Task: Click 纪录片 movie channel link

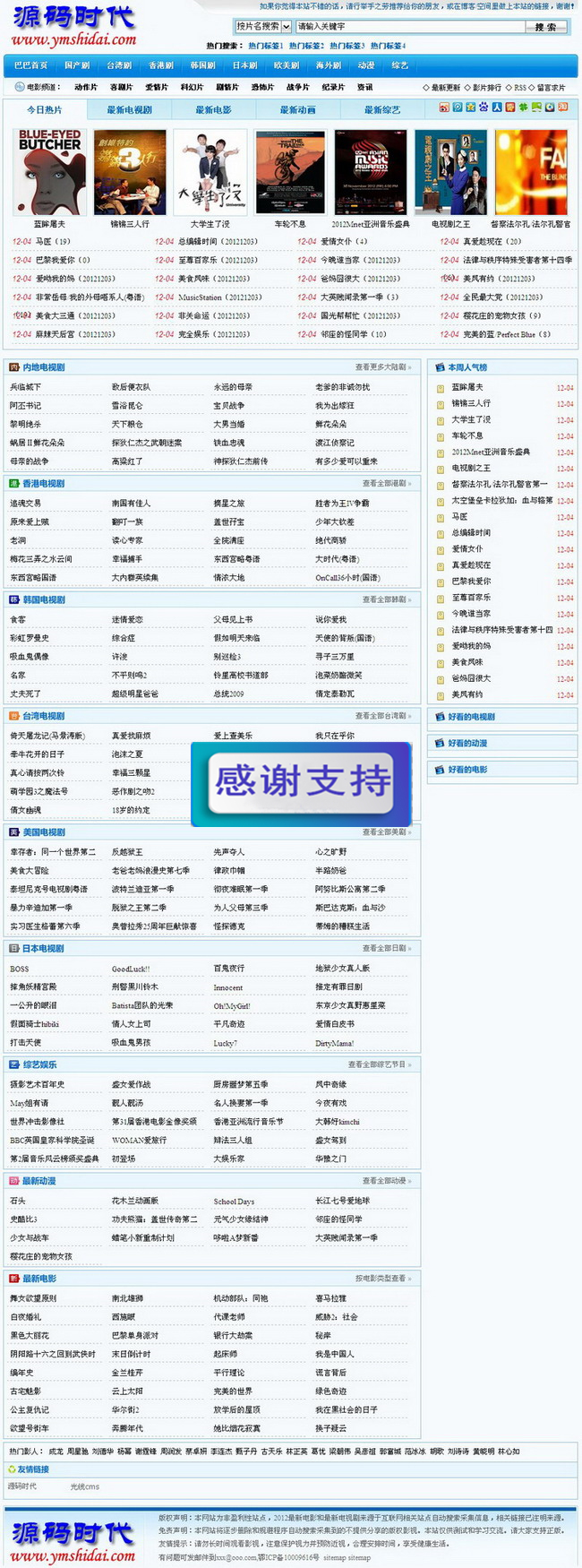Action: [x=333, y=88]
